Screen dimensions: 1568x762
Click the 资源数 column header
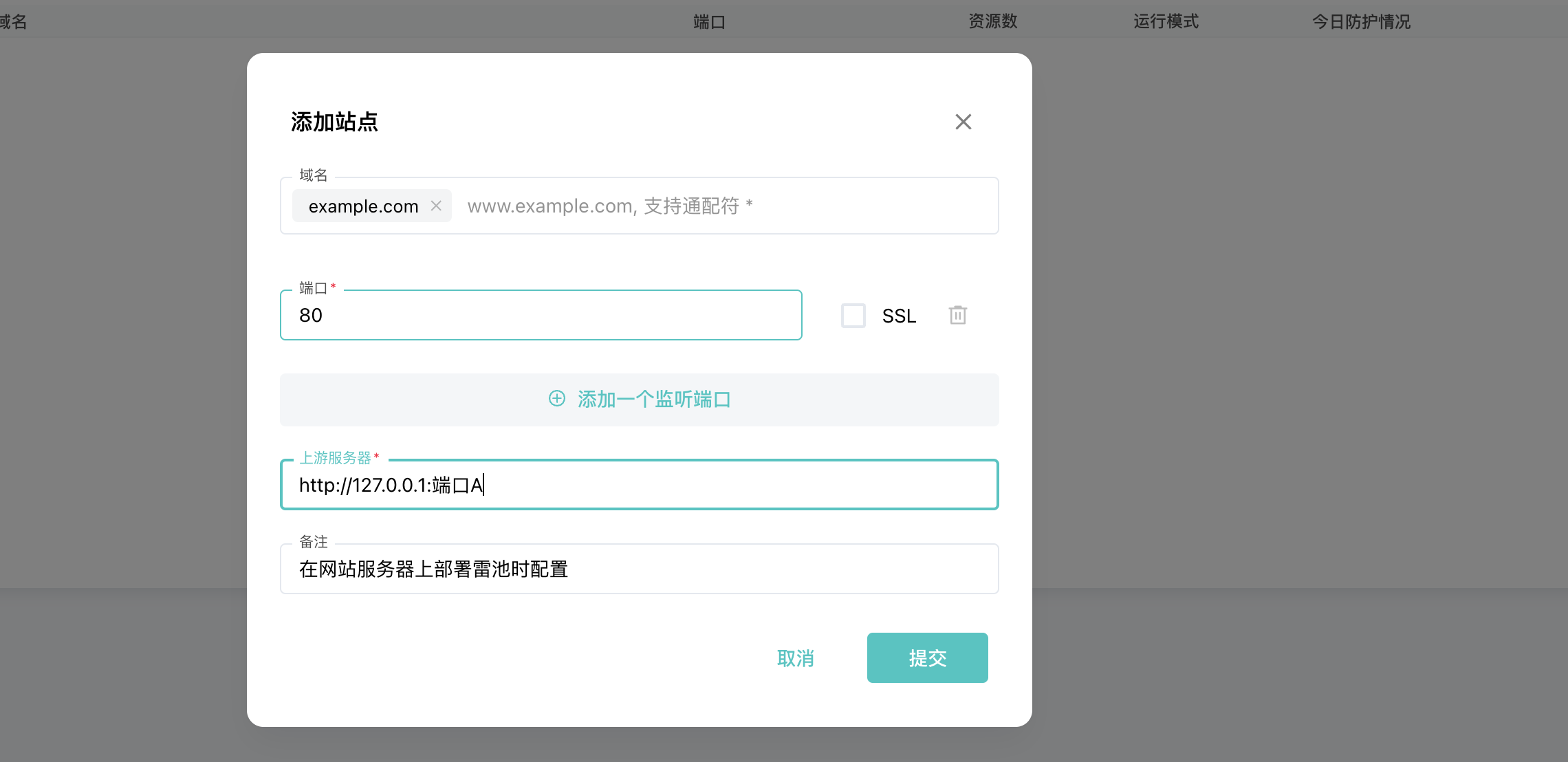[992, 22]
